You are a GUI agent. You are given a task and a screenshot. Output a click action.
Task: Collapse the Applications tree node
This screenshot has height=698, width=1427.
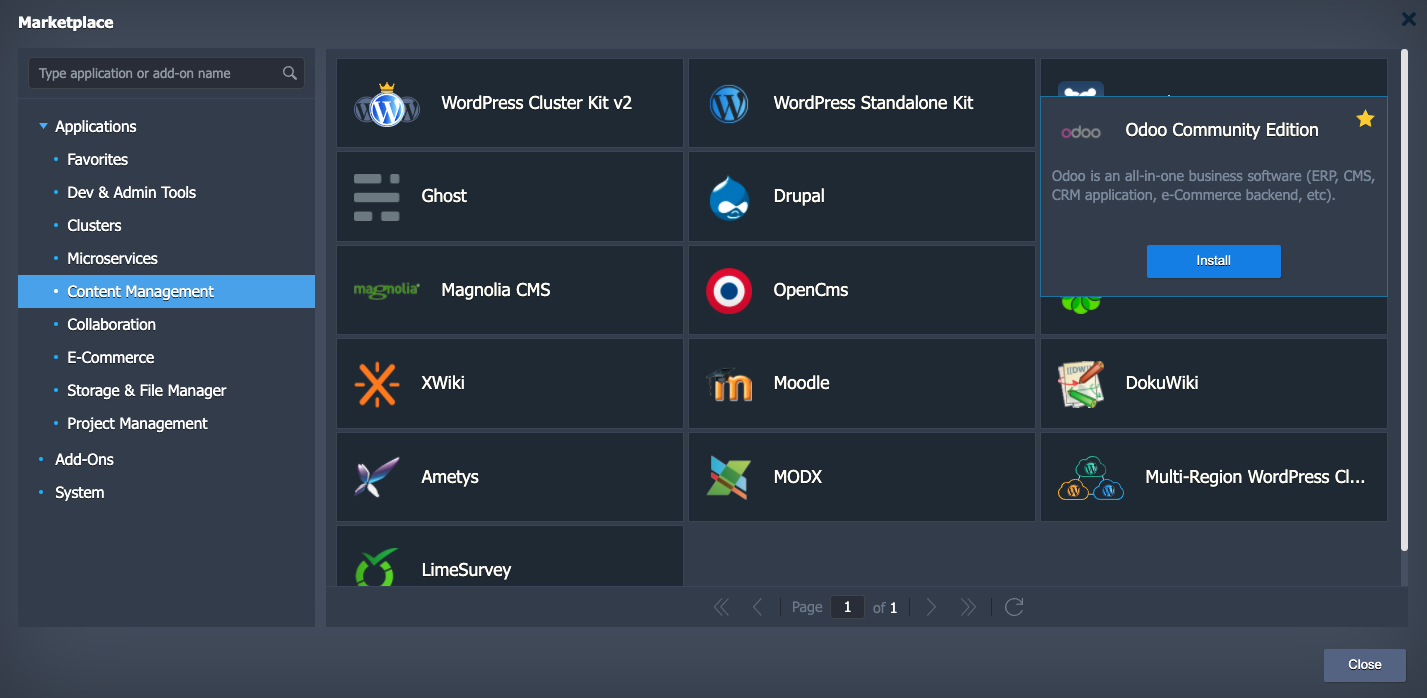click(43, 127)
